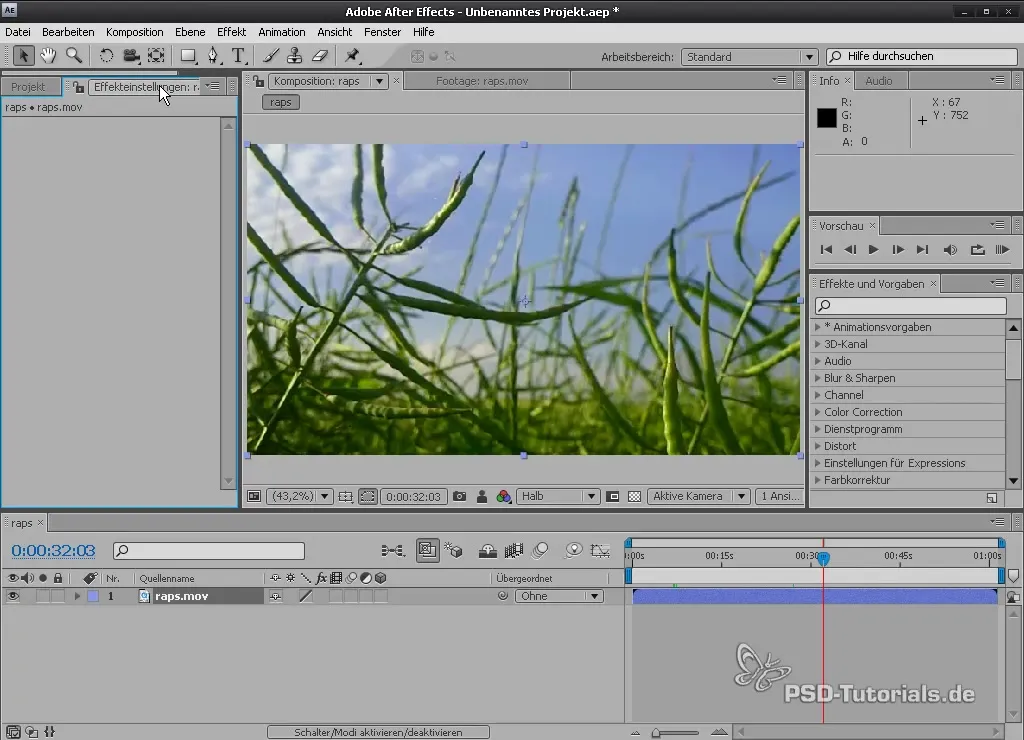Image resolution: width=1024 pixels, height=740 pixels.
Task: Open the Fenster menu
Action: 382,32
